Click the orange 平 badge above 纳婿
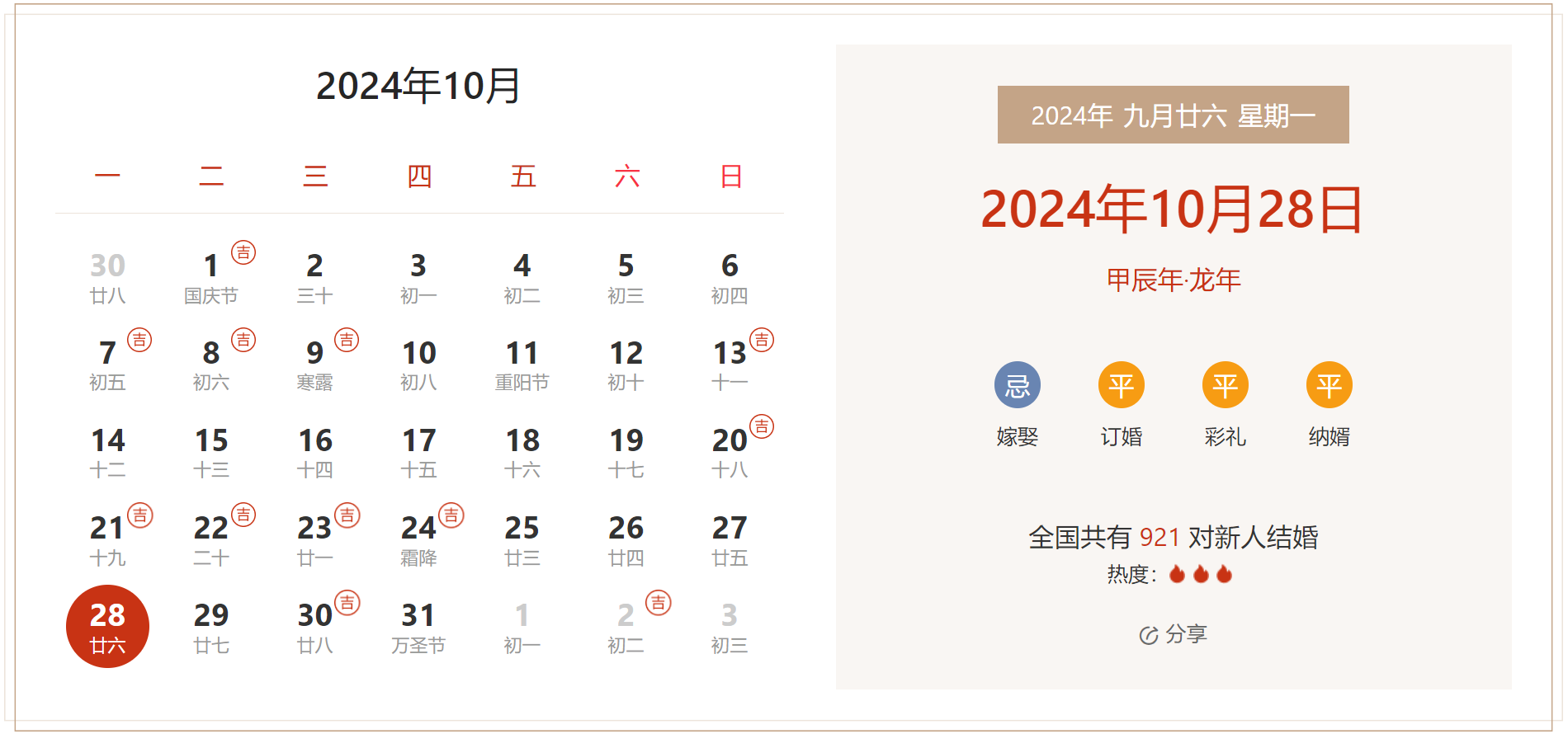This screenshot has height=734, width=1568. (1329, 385)
